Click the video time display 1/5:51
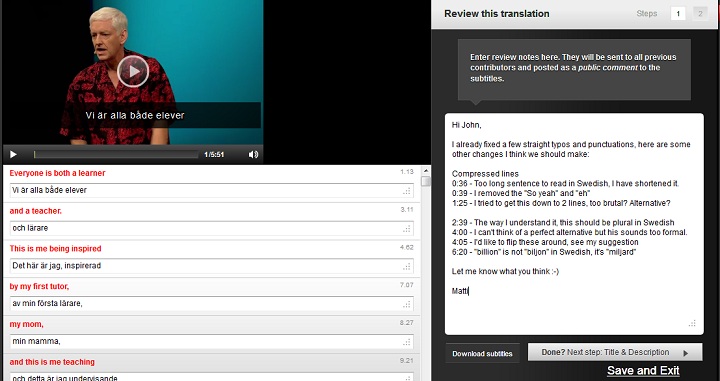 [214, 155]
